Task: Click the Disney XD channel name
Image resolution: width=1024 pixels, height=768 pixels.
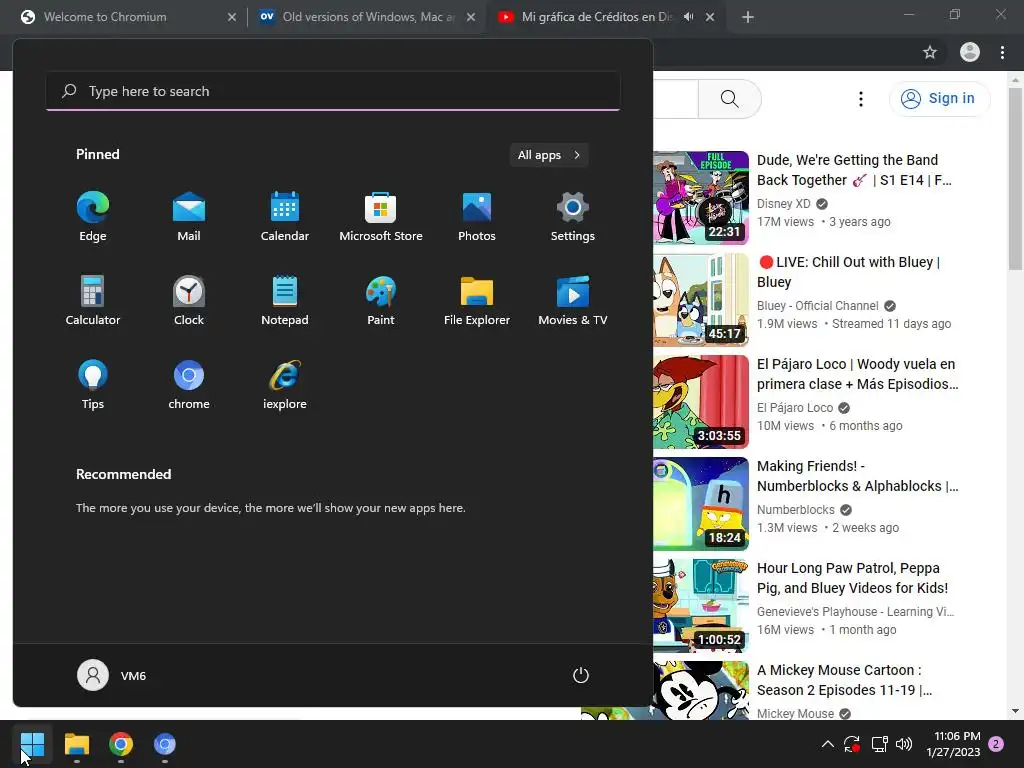Action: coord(783,204)
